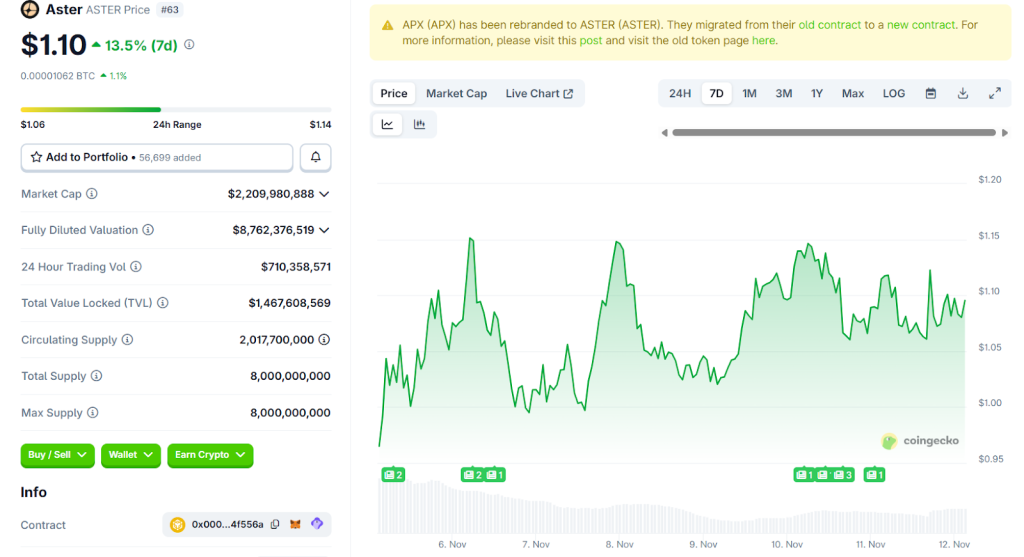Expand the Market Cap value chevron
The height and width of the screenshot is (557, 1024).
(x=324, y=194)
